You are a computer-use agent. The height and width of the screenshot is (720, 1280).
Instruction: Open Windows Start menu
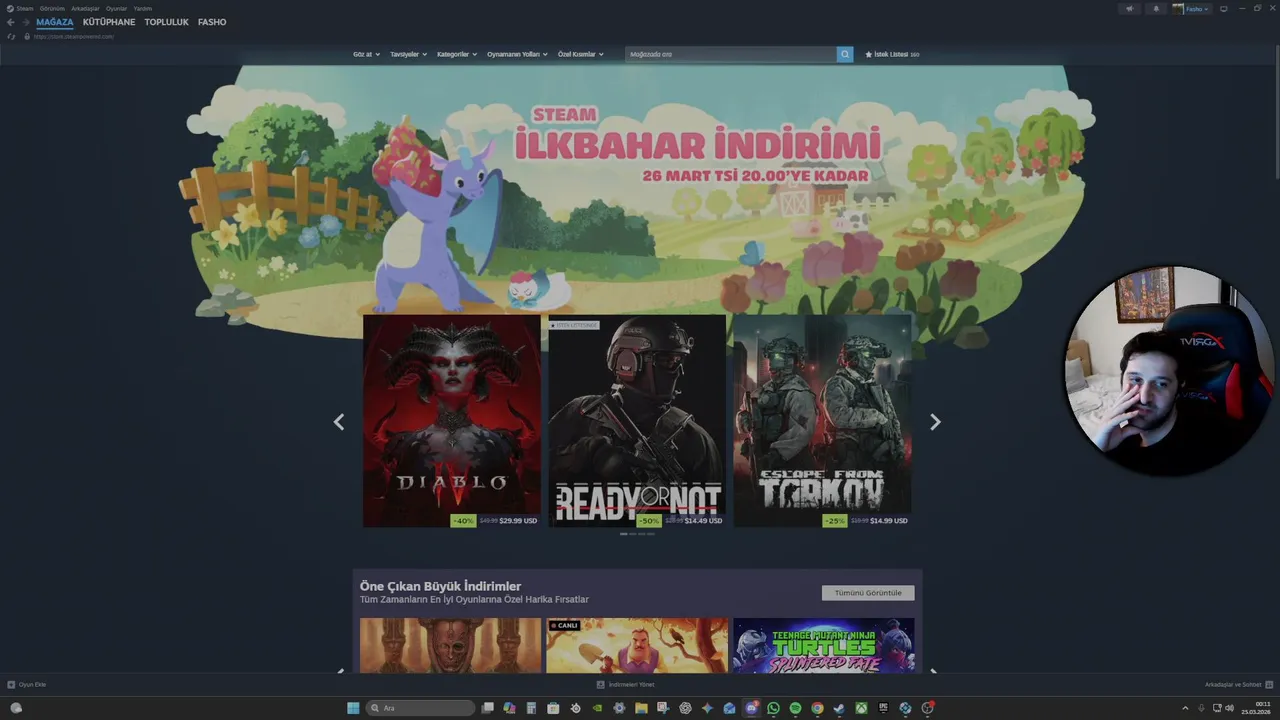(x=353, y=708)
